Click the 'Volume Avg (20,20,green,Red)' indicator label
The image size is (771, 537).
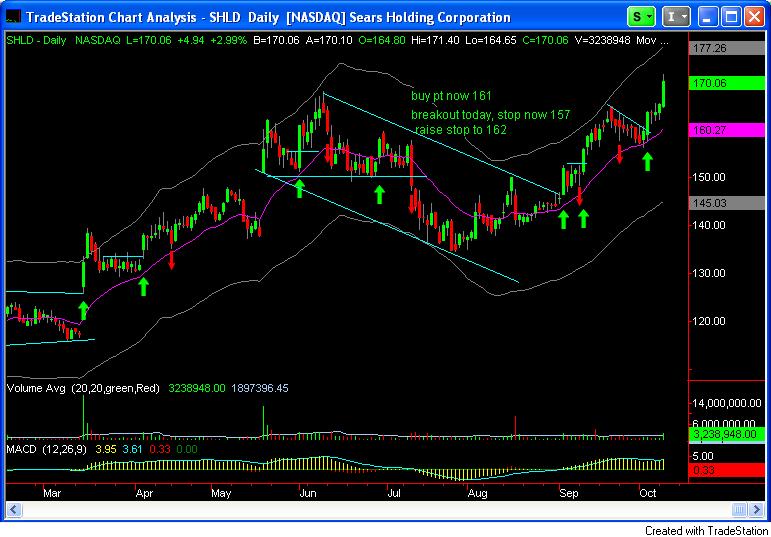pyautogui.click(x=84, y=388)
